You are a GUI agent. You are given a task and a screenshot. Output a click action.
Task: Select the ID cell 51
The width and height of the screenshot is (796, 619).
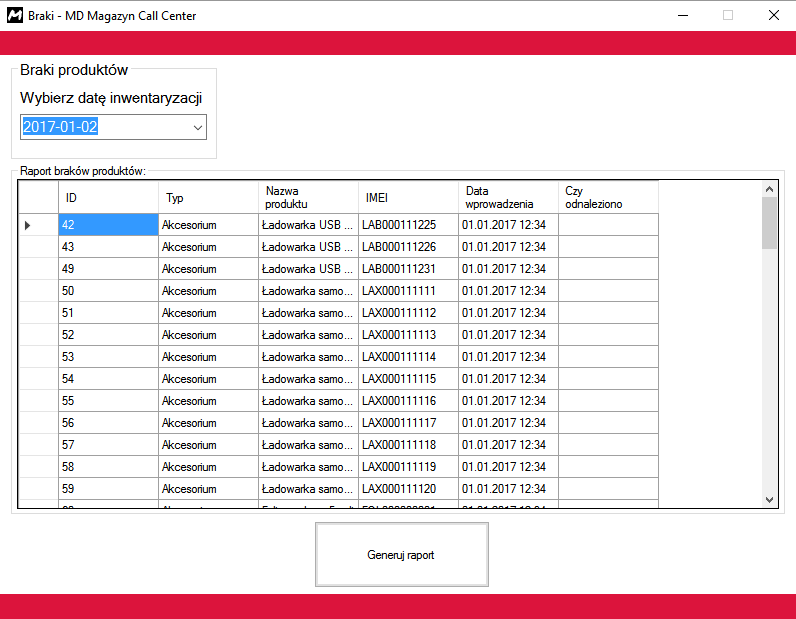pos(109,313)
